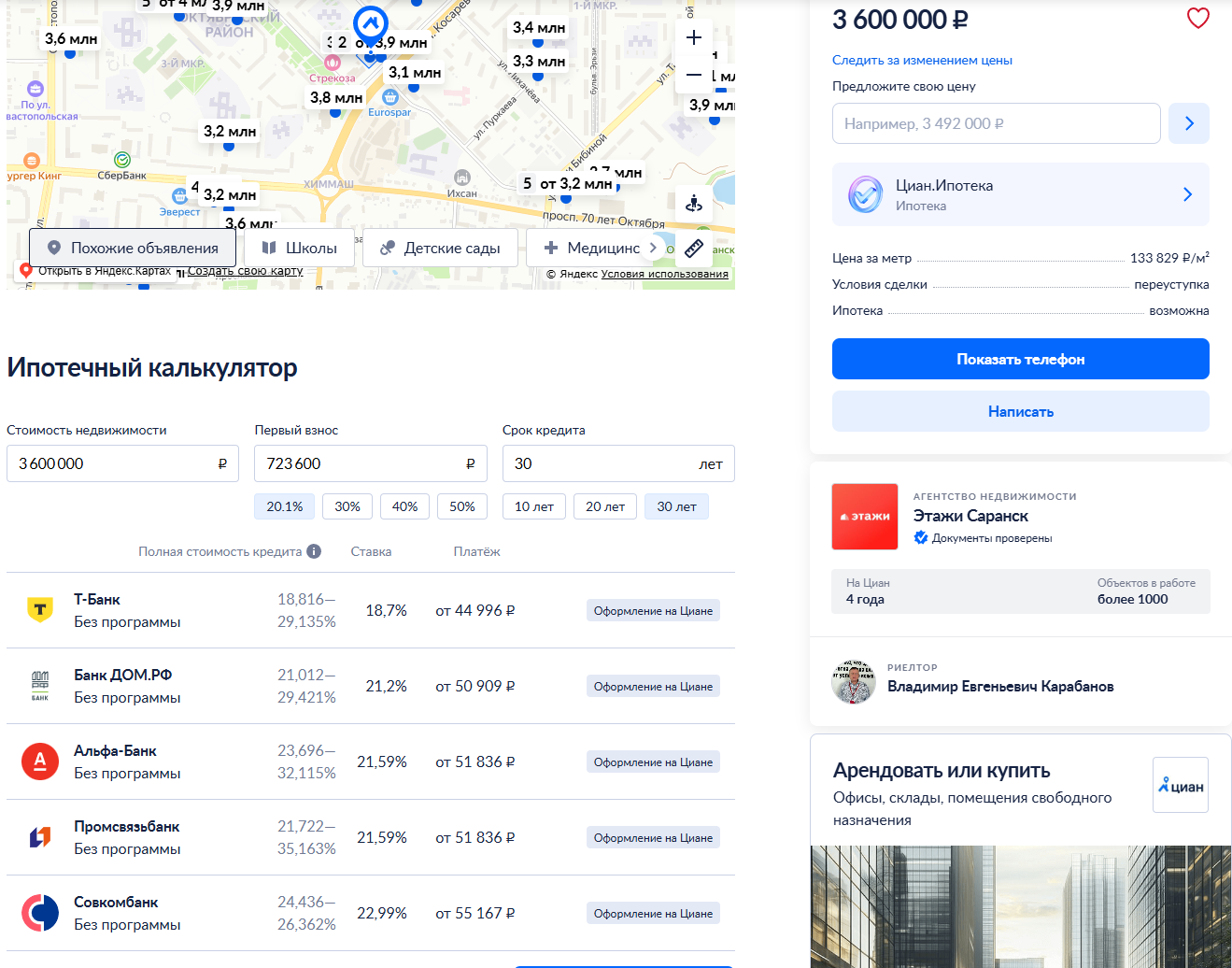The height and width of the screenshot is (968, 1232).
Task: Open the Этажи Саранск agency page
Action: [970, 516]
